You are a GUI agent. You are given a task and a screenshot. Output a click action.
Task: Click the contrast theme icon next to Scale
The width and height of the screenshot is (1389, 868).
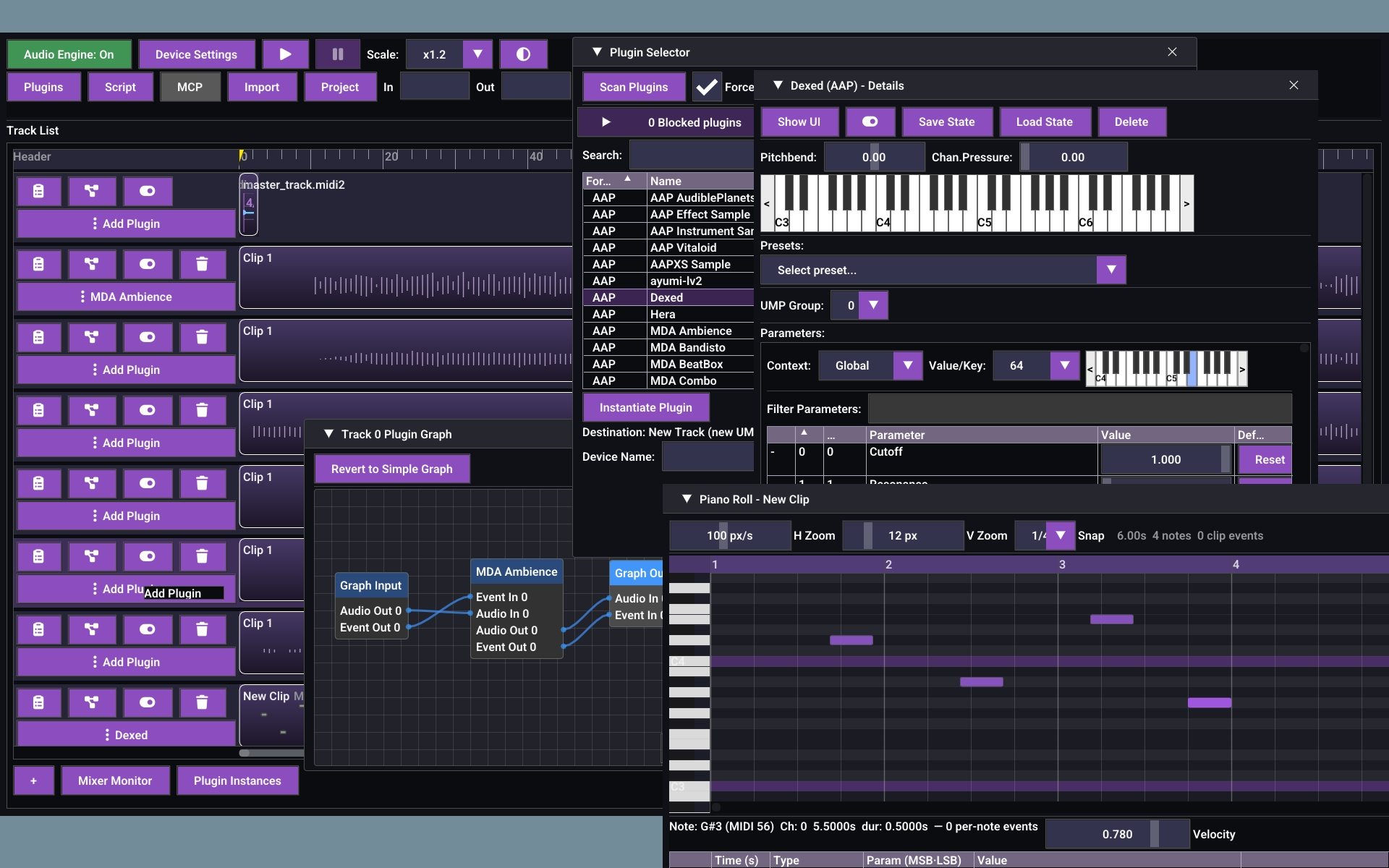click(524, 54)
